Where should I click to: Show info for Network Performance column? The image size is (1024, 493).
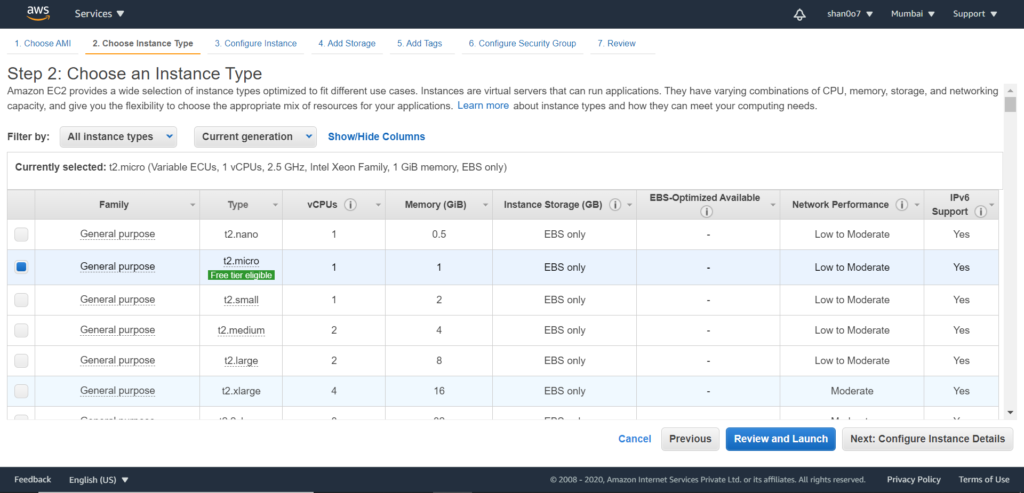pyautogui.click(x=902, y=204)
